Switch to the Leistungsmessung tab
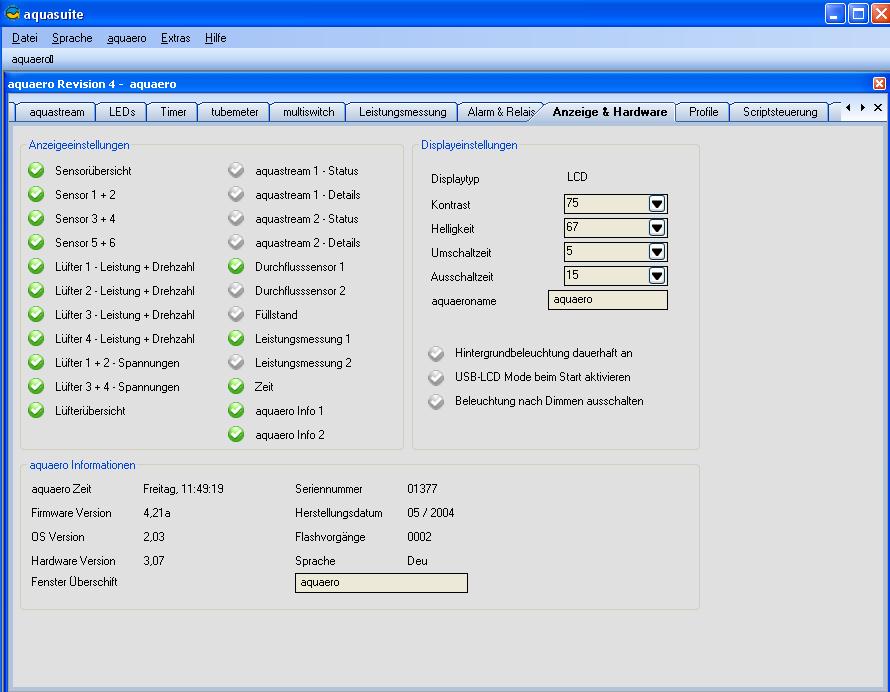The image size is (890, 692). (402, 112)
